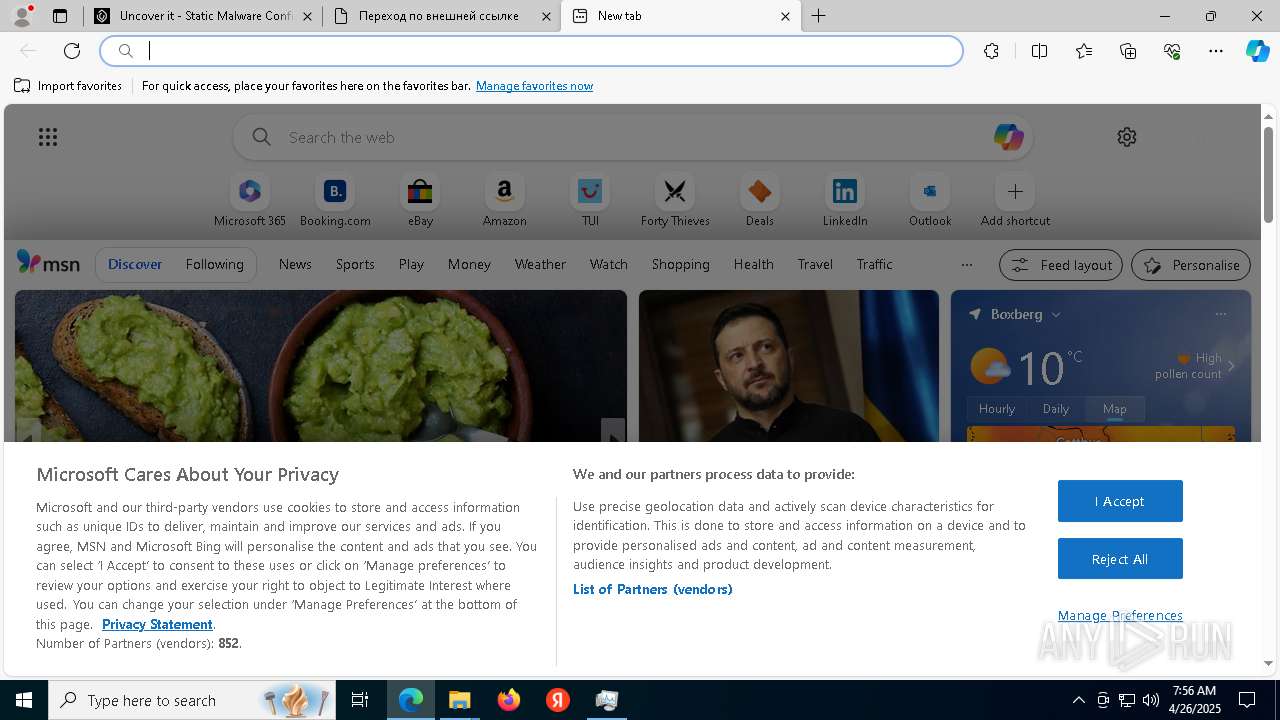Open File Explorer from taskbar

pos(459,700)
